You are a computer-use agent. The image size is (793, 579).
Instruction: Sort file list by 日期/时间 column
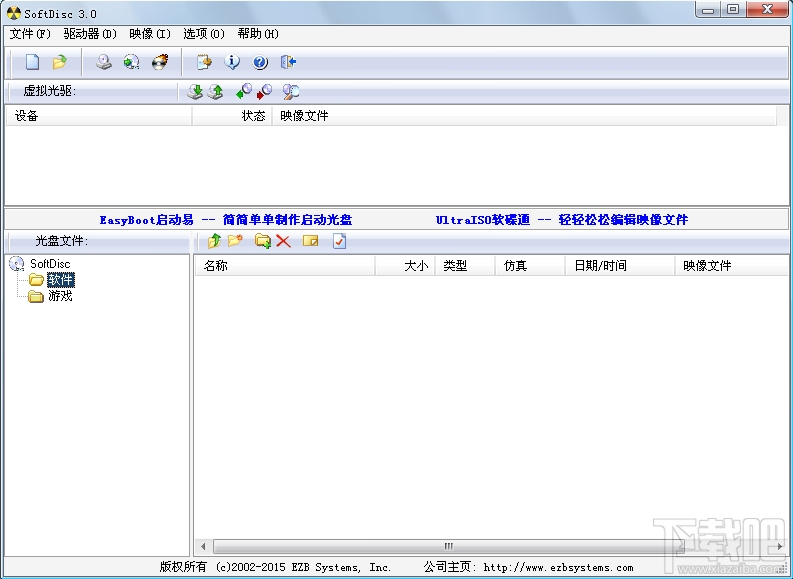(620, 265)
